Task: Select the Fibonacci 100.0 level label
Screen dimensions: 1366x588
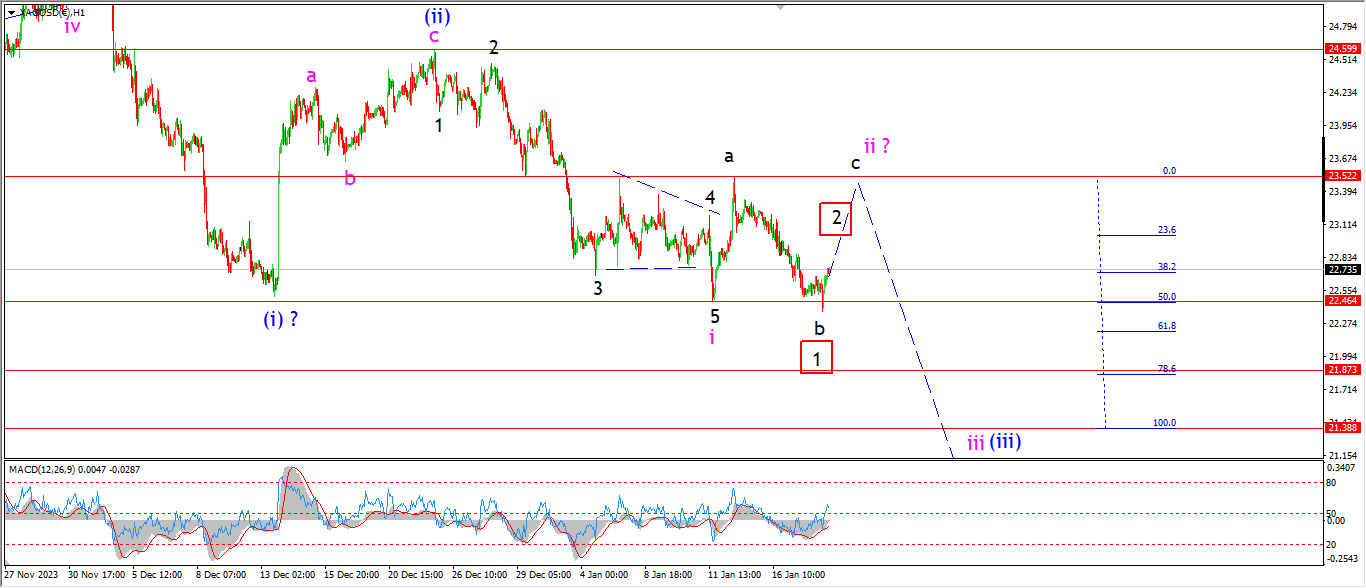Action: (x=1164, y=423)
